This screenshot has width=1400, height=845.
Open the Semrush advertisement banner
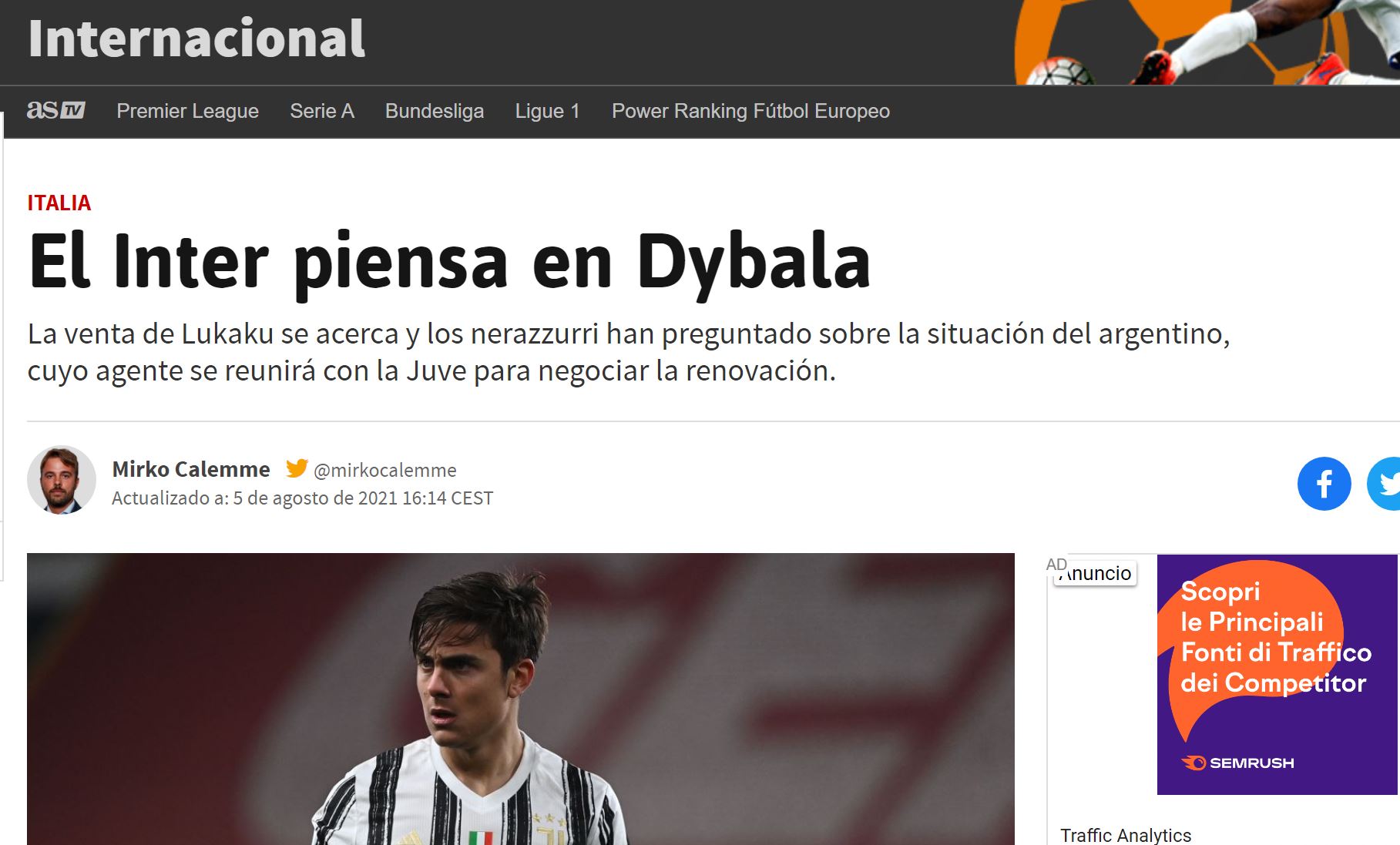click(x=1277, y=674)
